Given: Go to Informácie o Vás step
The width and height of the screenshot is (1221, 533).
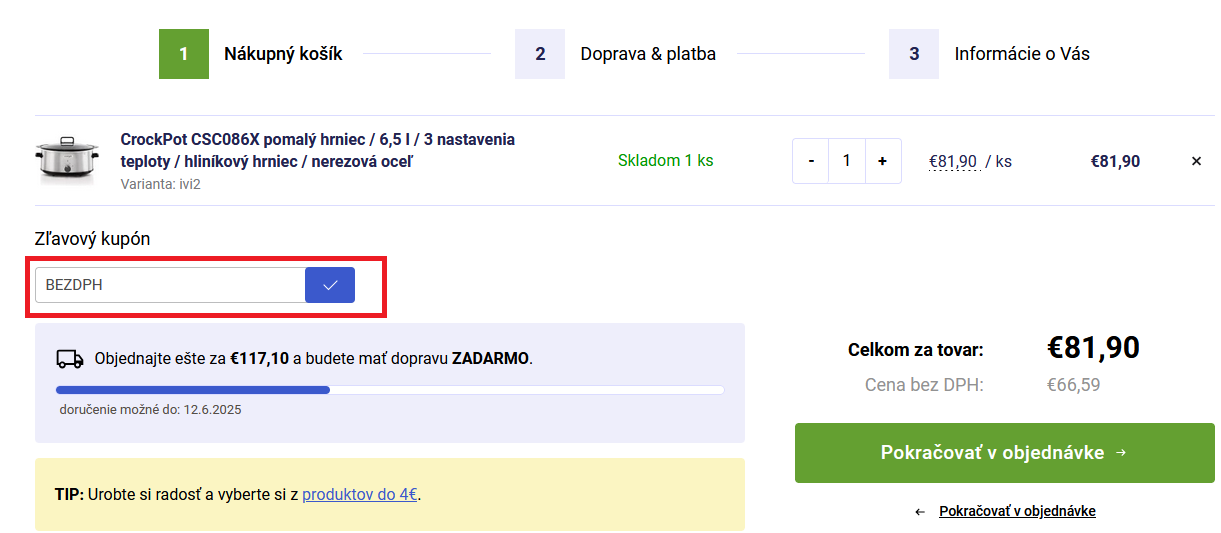Looking at the screenshot, I should (1022, 54).
